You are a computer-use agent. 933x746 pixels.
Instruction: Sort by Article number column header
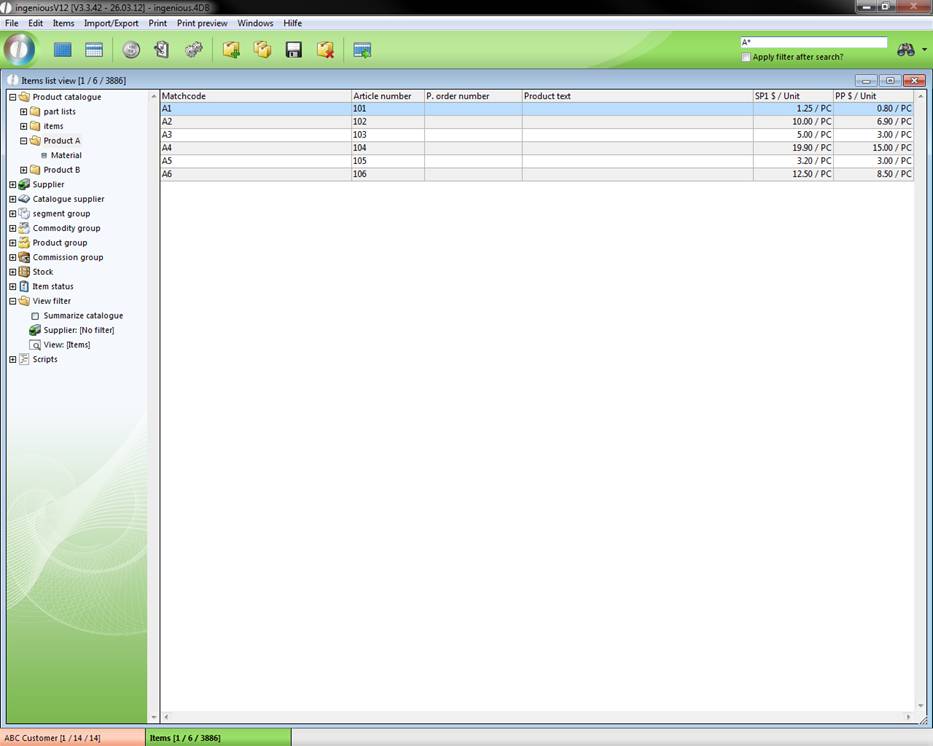[x=386, y=96]
